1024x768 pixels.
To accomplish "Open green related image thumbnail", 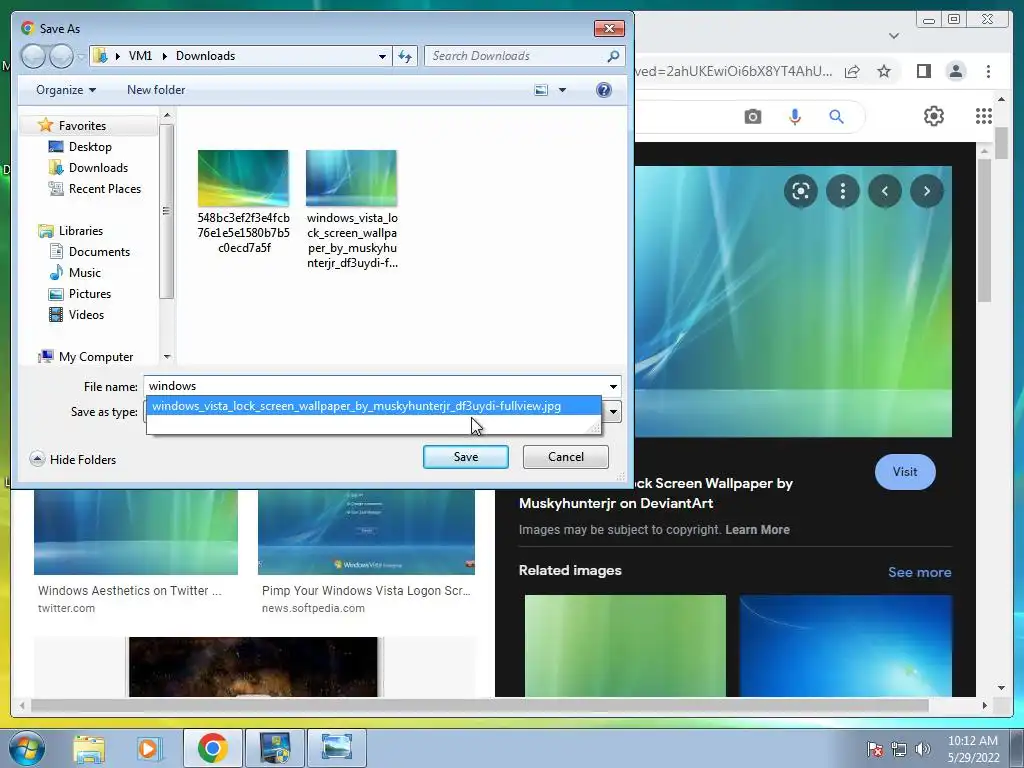I will 625,645.
